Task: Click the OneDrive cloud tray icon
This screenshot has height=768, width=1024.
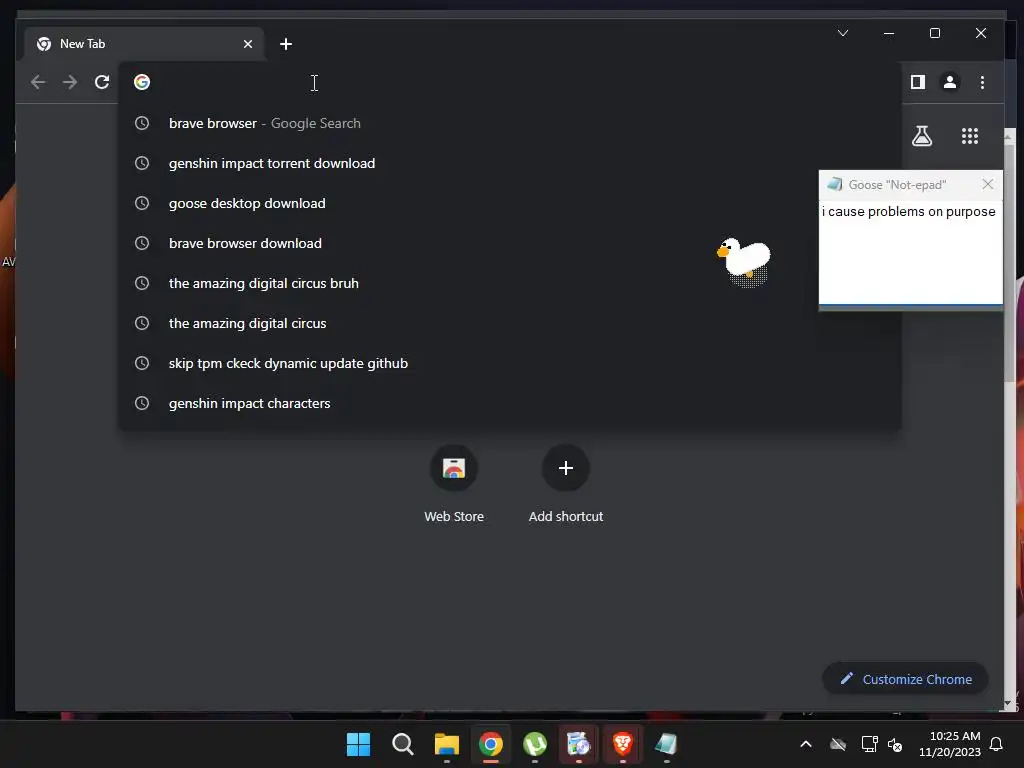Action: [x=838, y=744]
